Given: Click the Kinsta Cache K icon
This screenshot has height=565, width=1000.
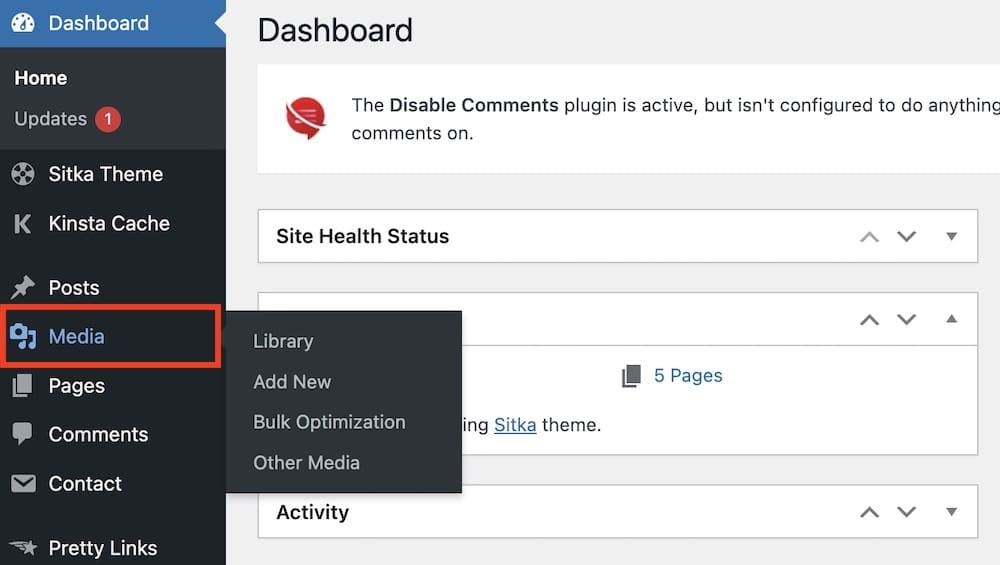Looking at the screenshot, I should coord(22,224).
